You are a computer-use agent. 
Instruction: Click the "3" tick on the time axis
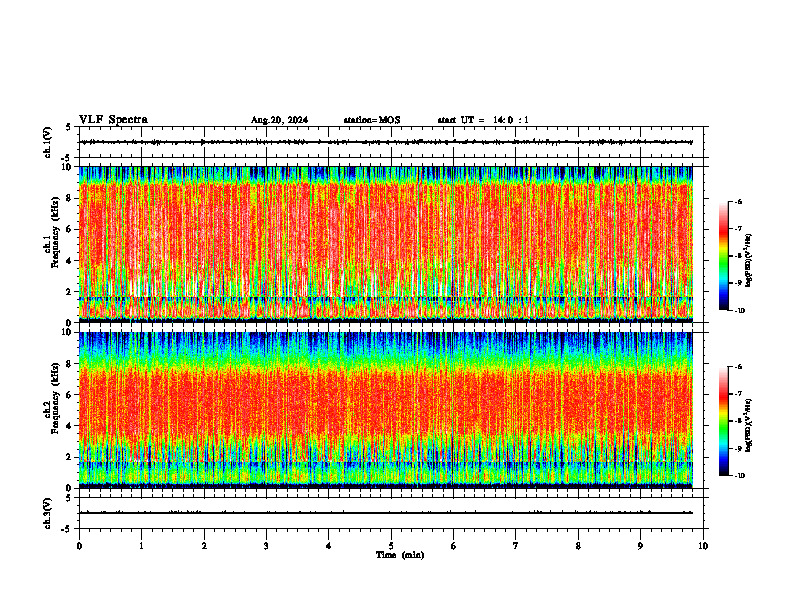266,546
